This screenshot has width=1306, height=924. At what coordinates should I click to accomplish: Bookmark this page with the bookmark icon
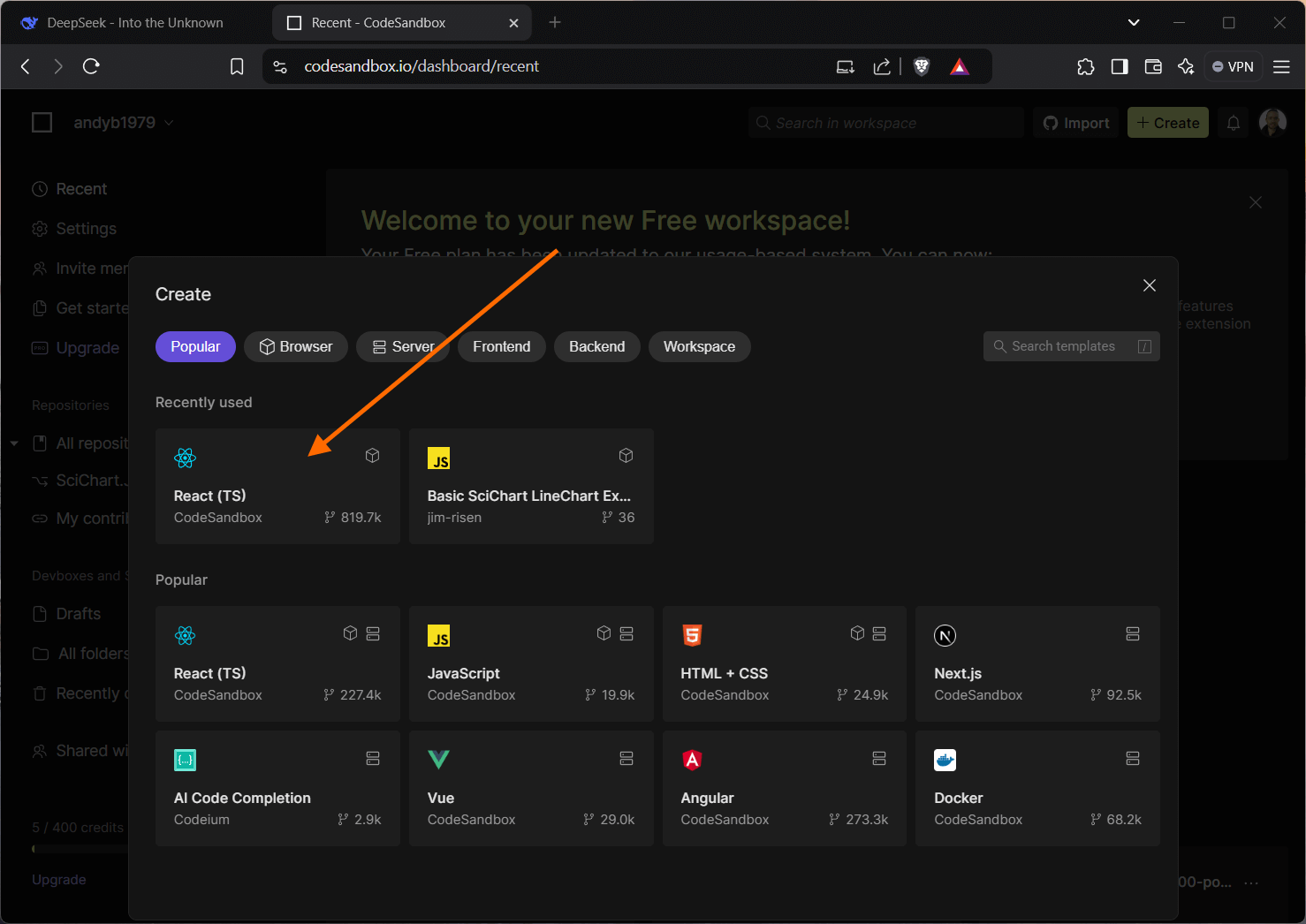click(237, 66)
